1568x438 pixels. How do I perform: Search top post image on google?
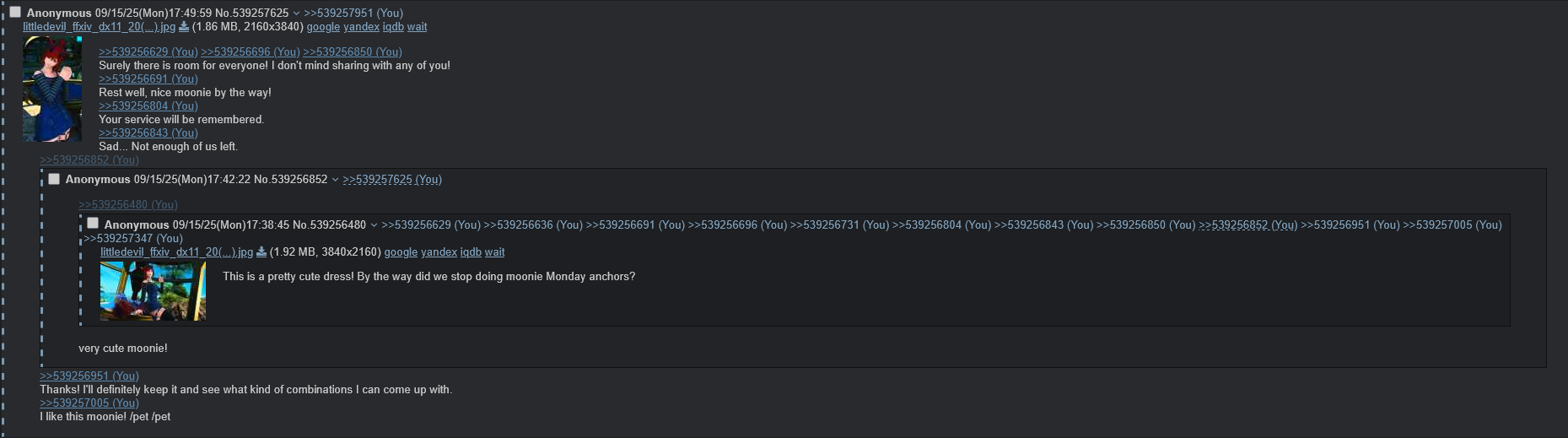pyautogui.click(x=323, y=27)
